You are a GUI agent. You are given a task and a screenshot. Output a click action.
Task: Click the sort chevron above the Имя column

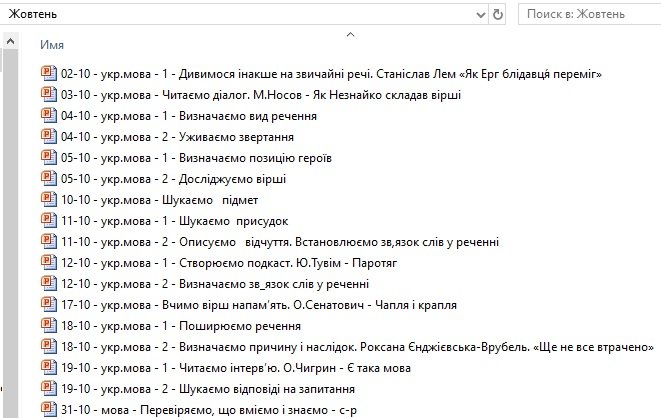349,35
